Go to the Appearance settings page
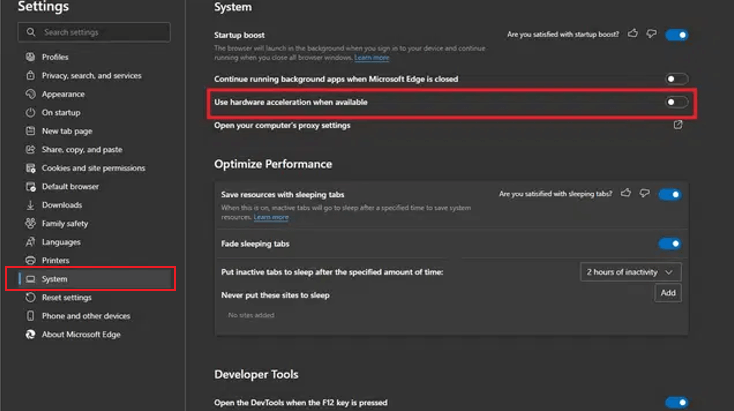The image size is (734, 411). point(63,94)
